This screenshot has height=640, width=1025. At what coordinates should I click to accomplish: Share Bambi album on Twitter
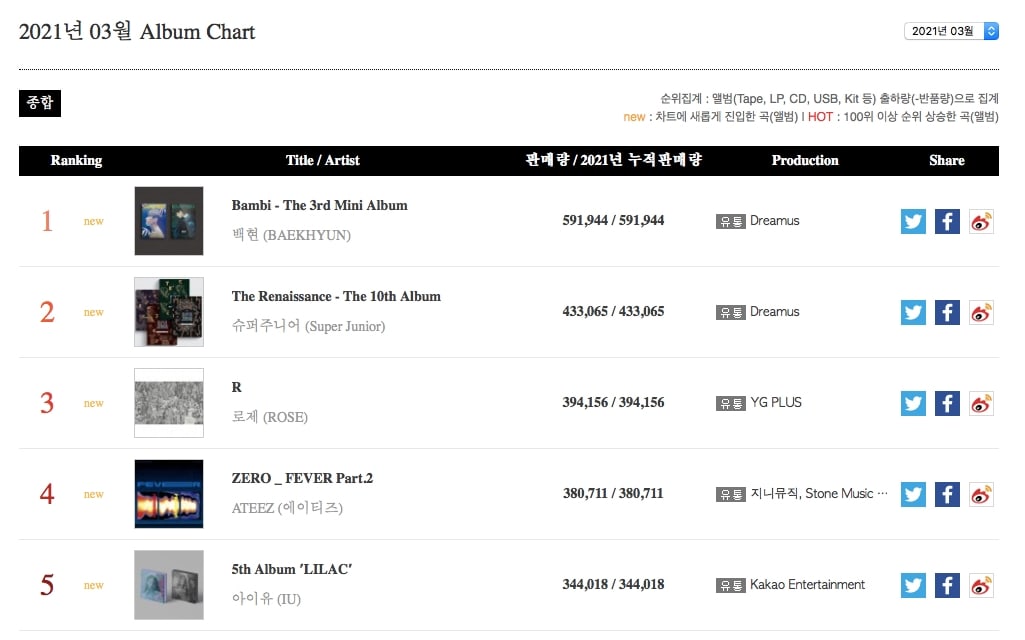[x=913, y=222]
